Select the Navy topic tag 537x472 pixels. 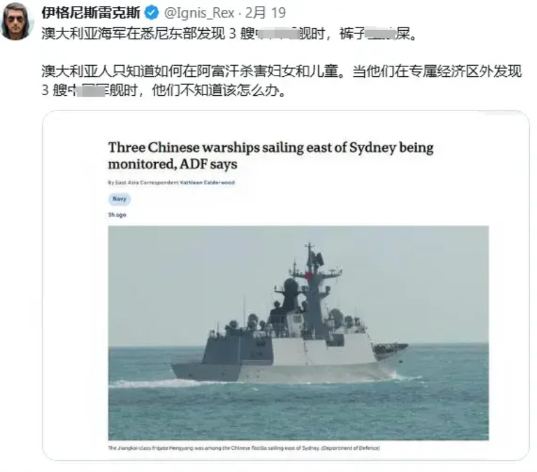click(120, 199)
